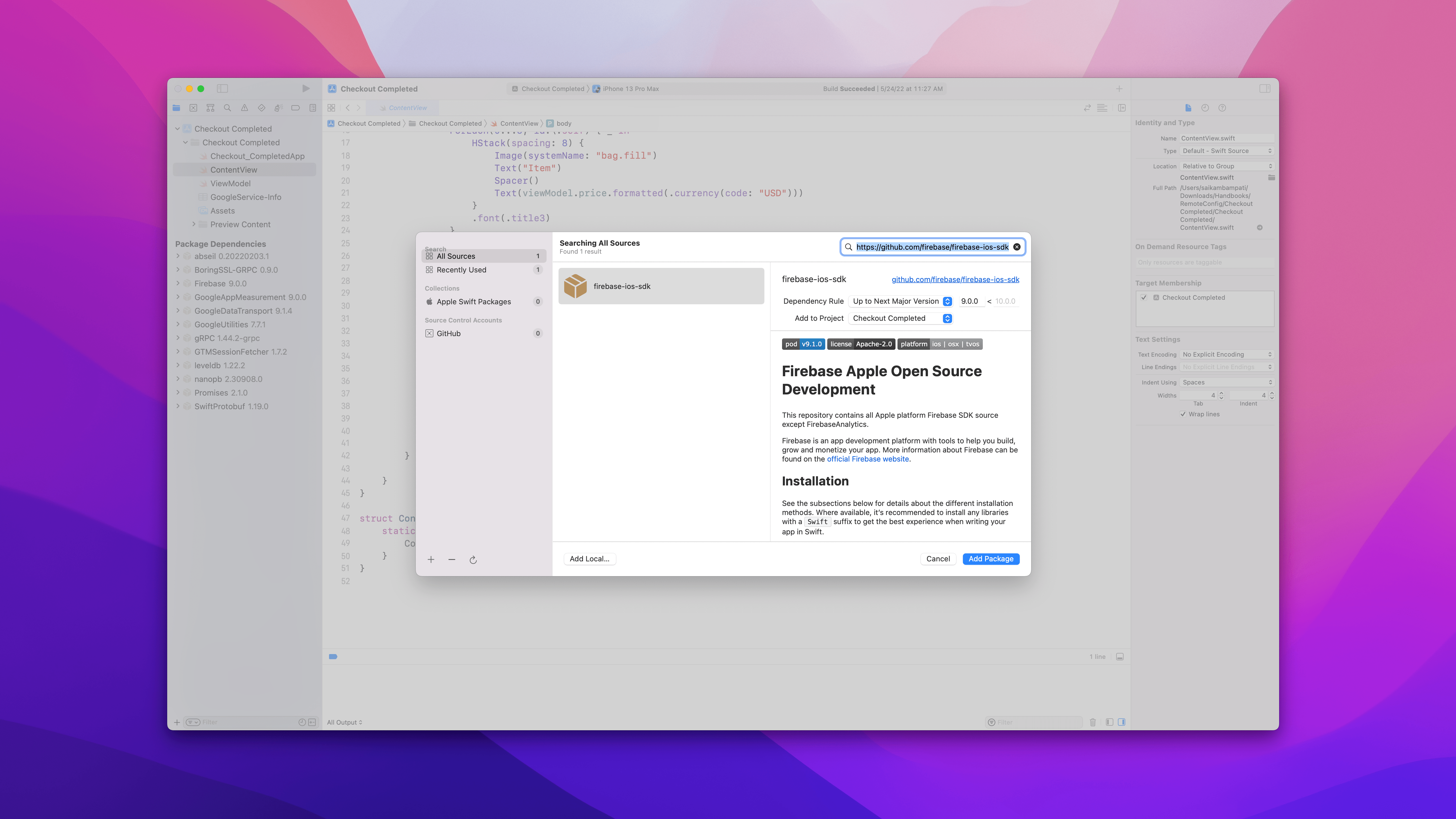Select GoogleService-Info file in navigator
Screen dimensions: 1456x819
(x=245, y=197)
